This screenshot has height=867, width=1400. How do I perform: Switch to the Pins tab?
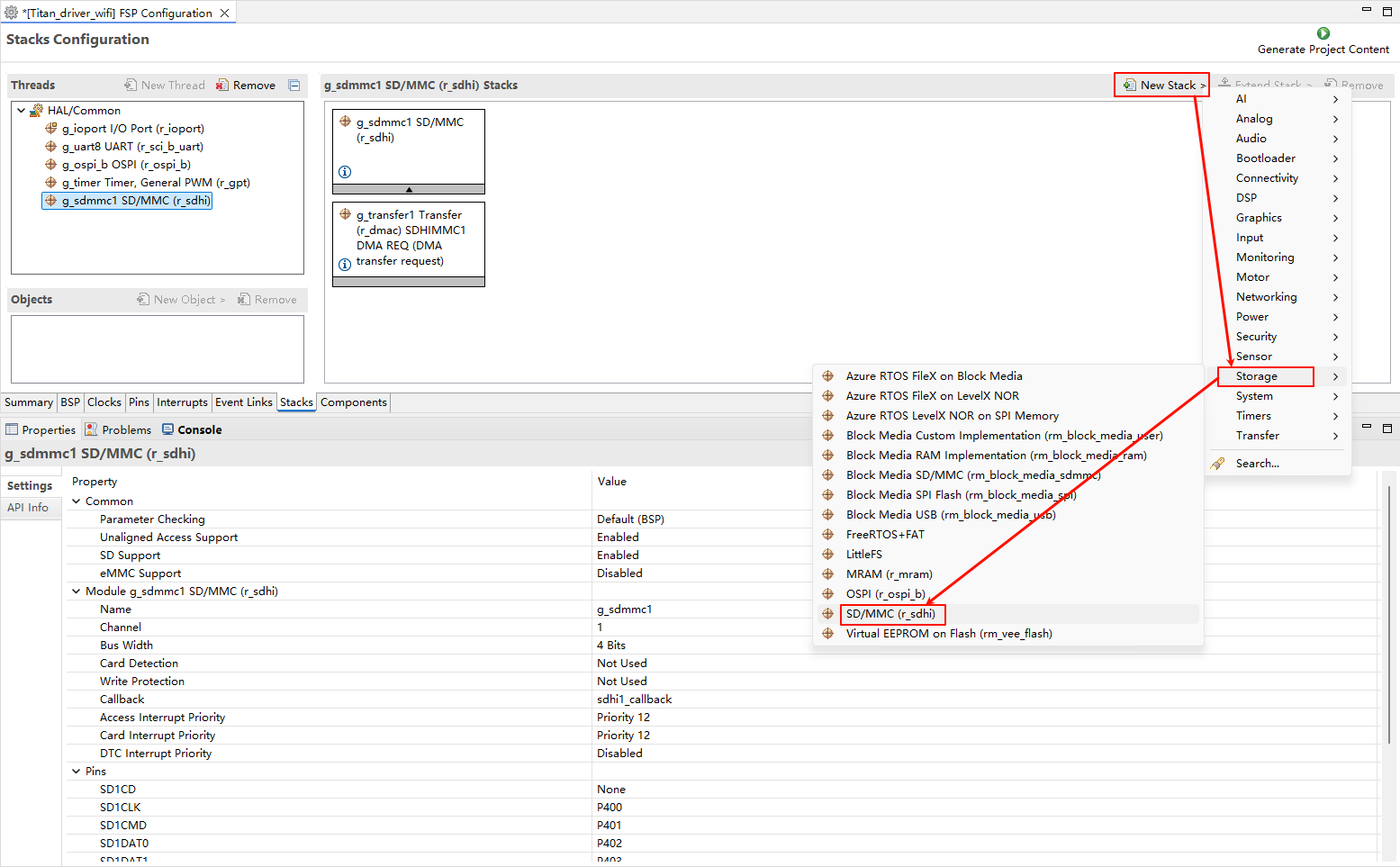[x=139, y=402]
